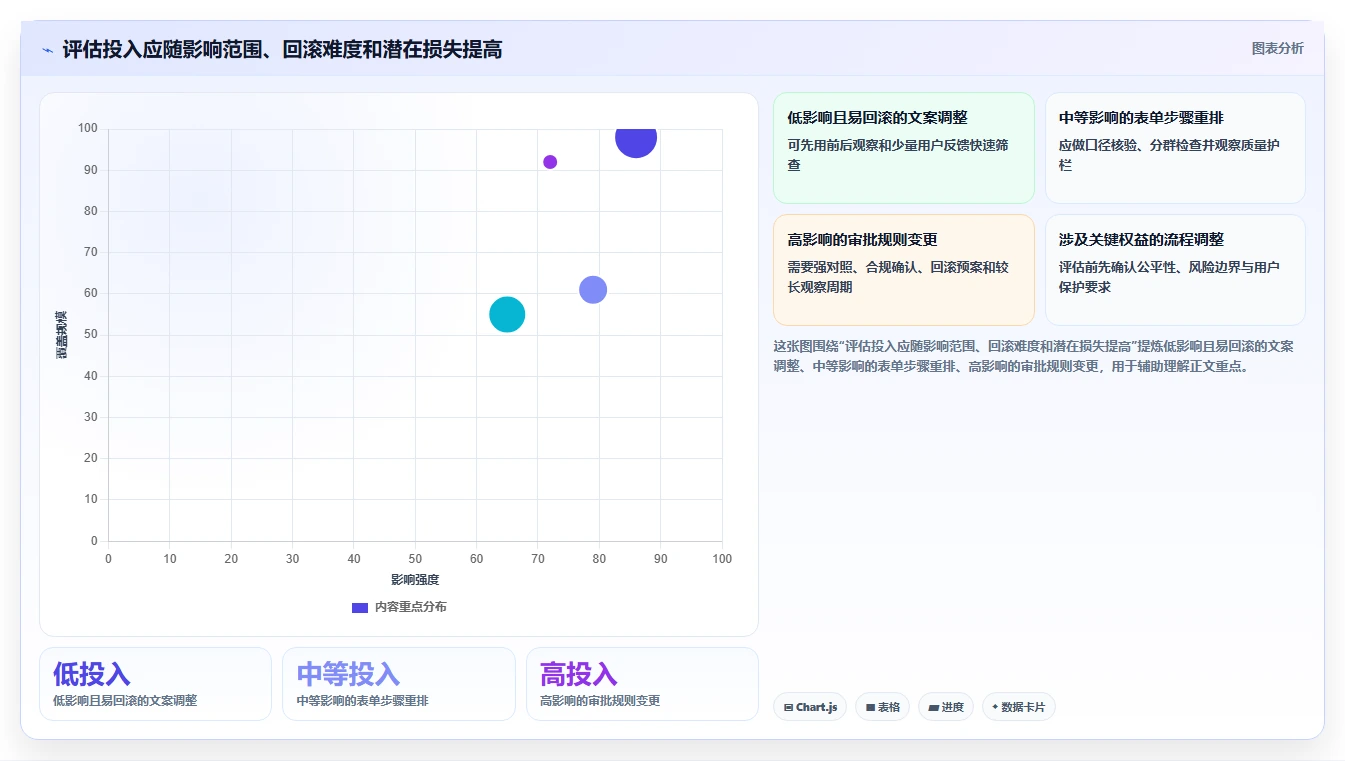Click the y-axis tick value 100
Screen dimensions: 1345x761
pos(88,128)
